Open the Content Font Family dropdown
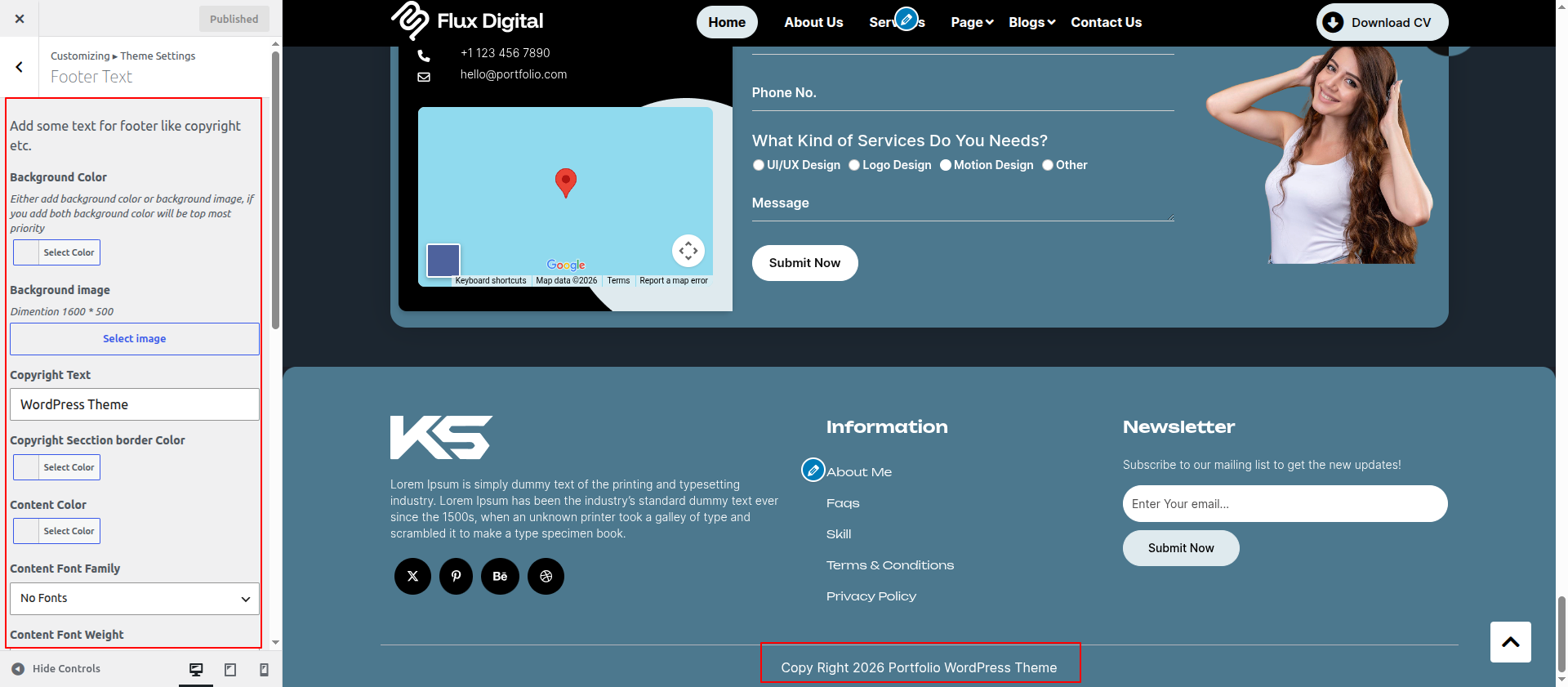Viewport: 1568px width, 687px height. 135,599
